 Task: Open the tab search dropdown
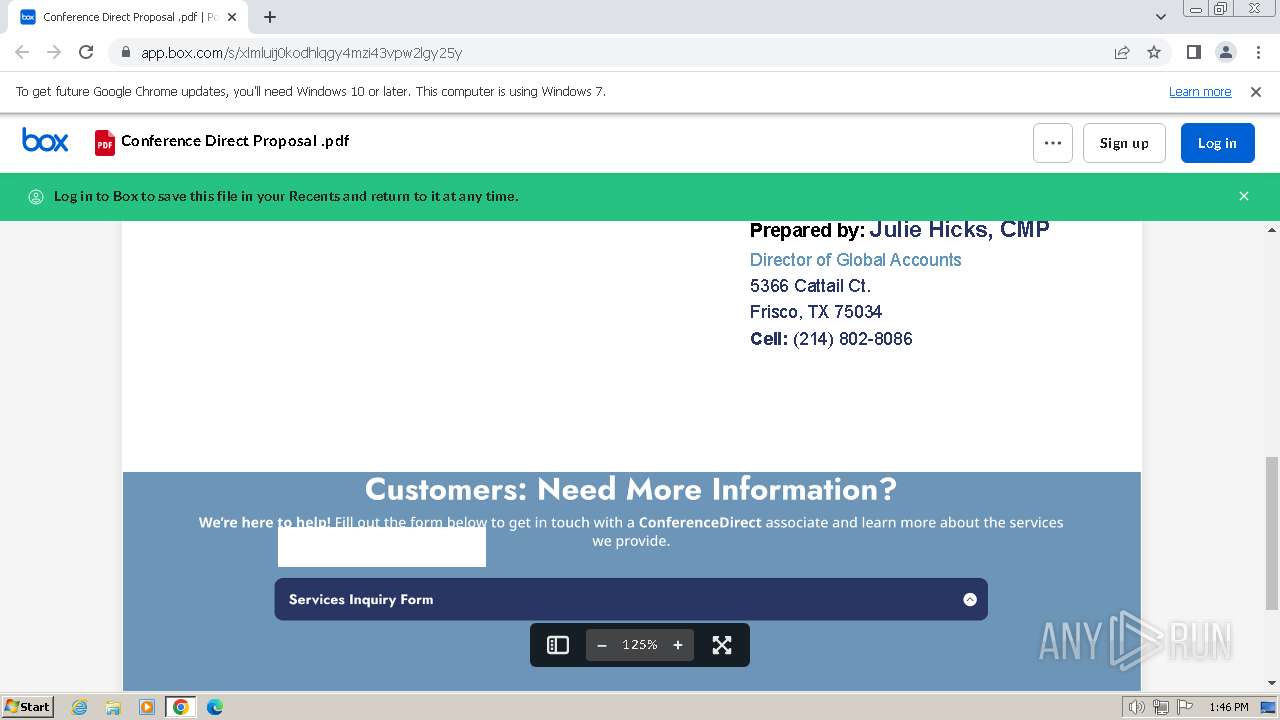click(x=1161, y=17)
